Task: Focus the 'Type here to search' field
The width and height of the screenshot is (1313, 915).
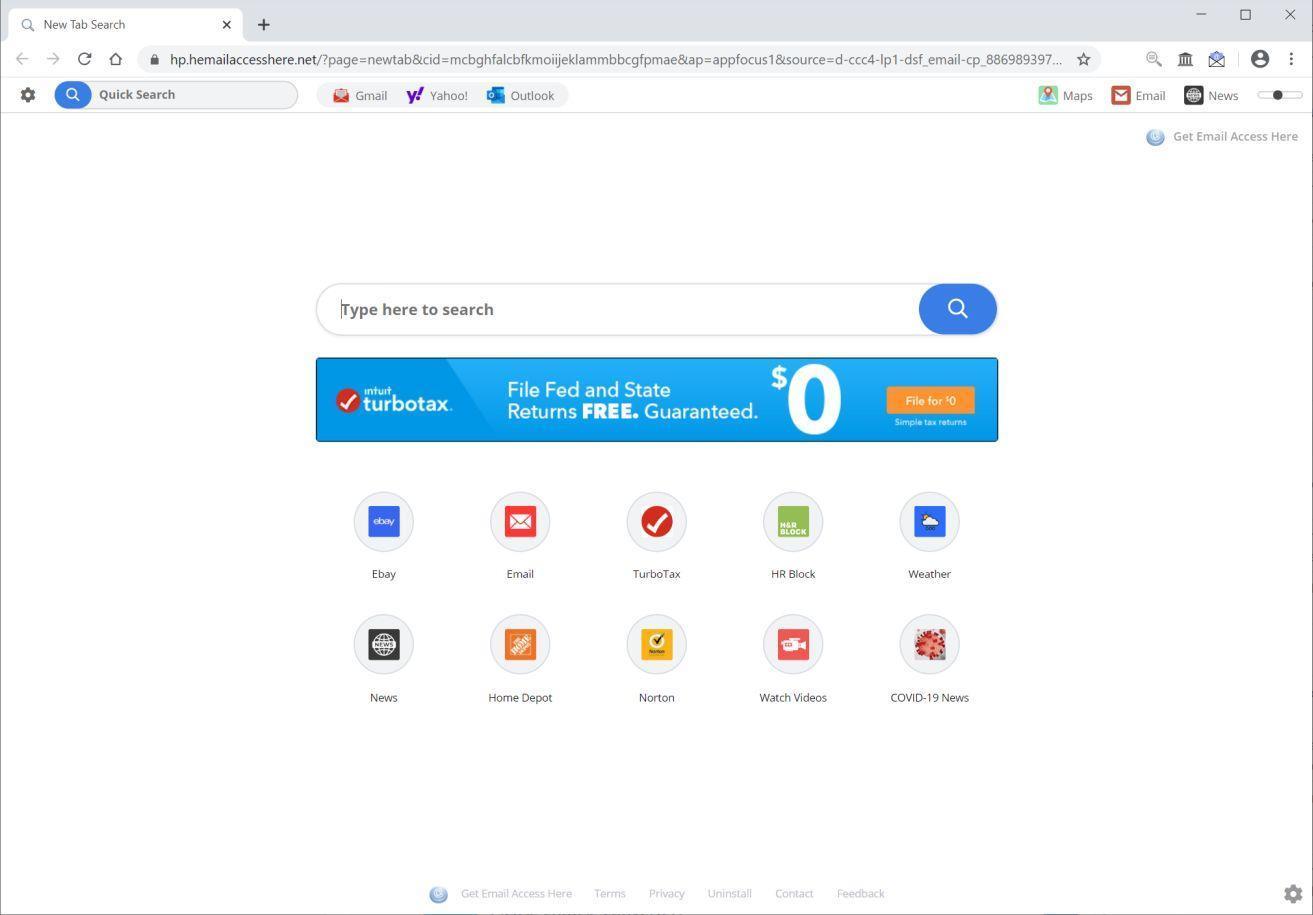Action: (618, 309)
